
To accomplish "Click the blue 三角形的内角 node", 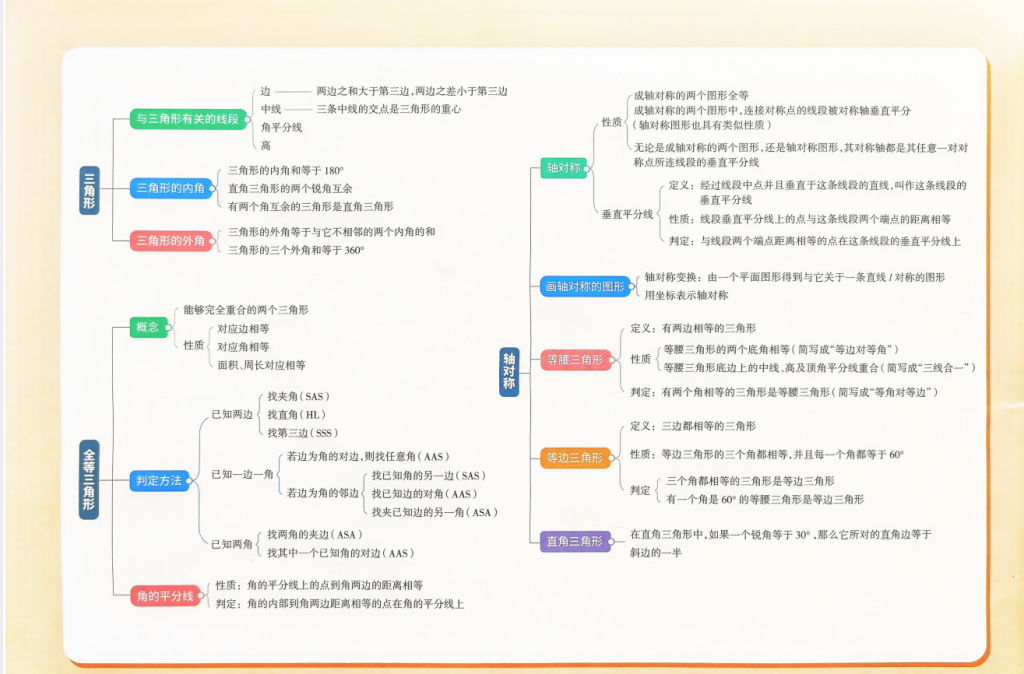I will [x=170, y=187].
